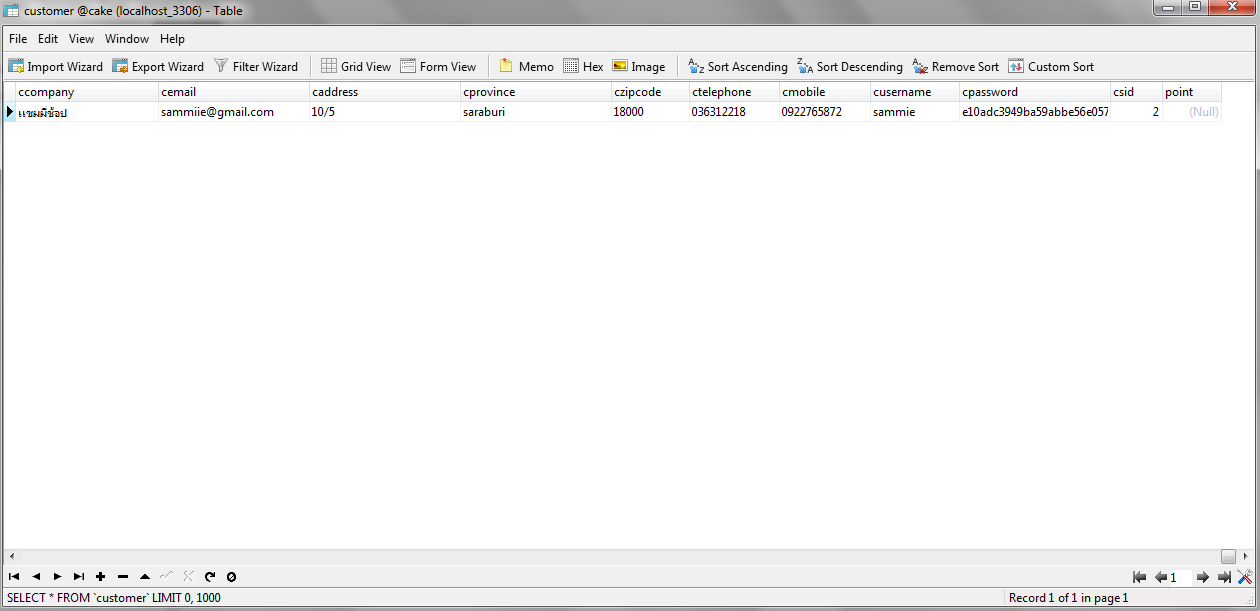Open the View menu
Image resolution: width=1260 pixels, height=611 pixels.
[81, 39]
